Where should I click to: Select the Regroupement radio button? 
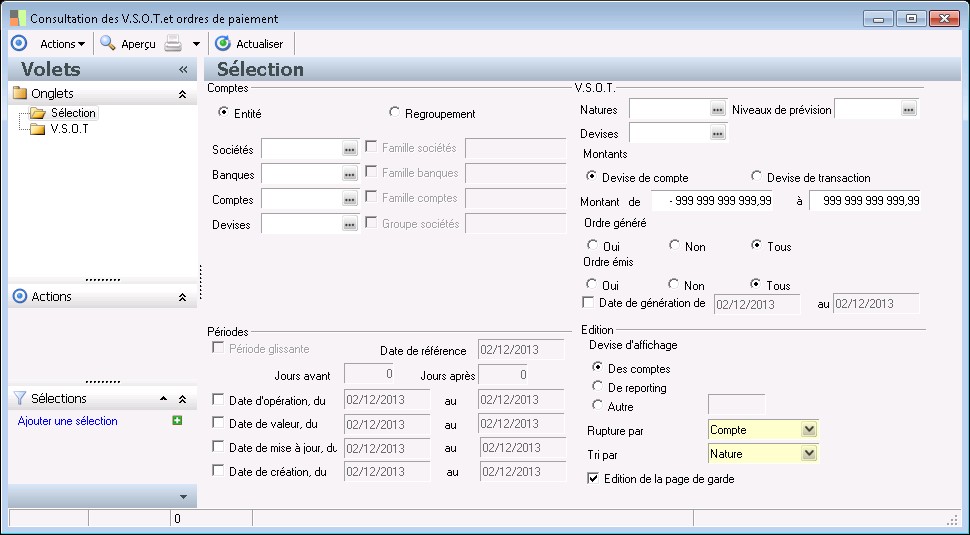(394, 113)
